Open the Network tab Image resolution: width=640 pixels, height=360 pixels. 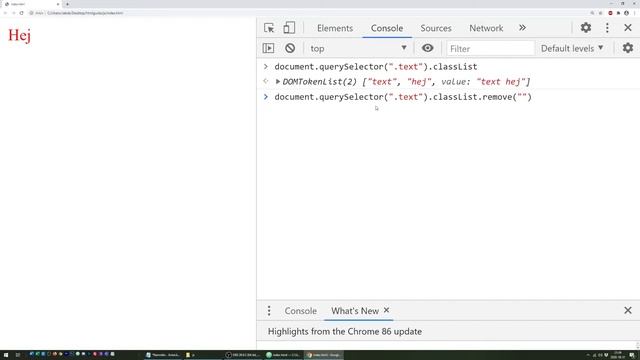[x=486, y=28]
